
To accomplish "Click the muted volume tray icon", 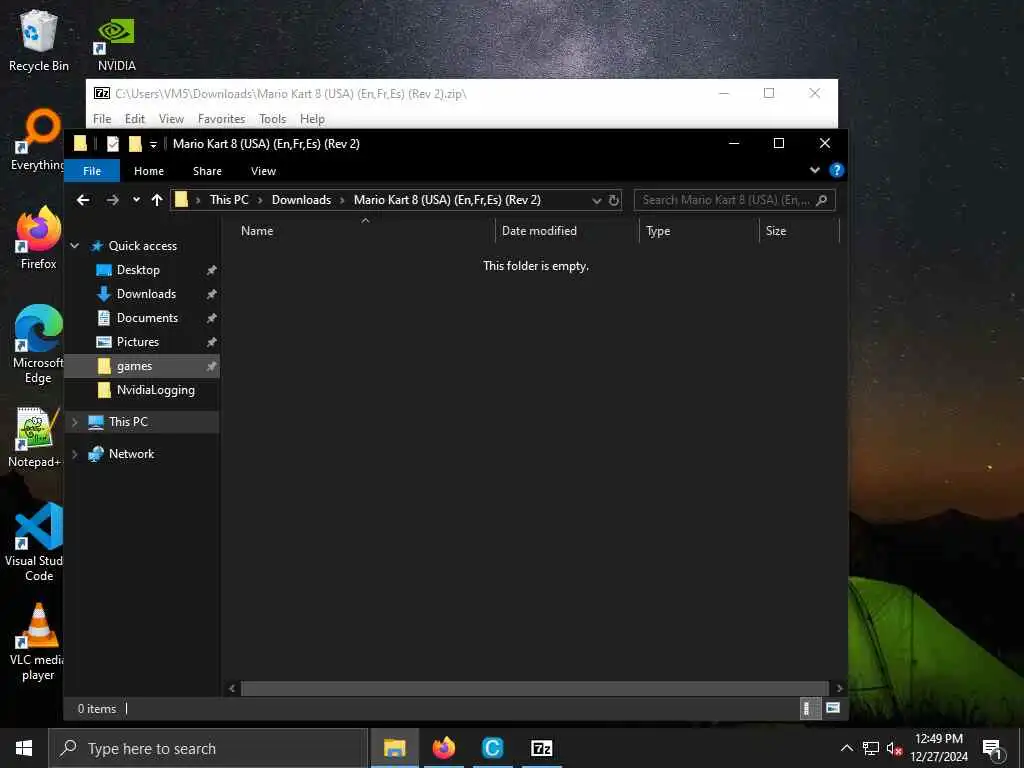I will [x=894, y=749].
